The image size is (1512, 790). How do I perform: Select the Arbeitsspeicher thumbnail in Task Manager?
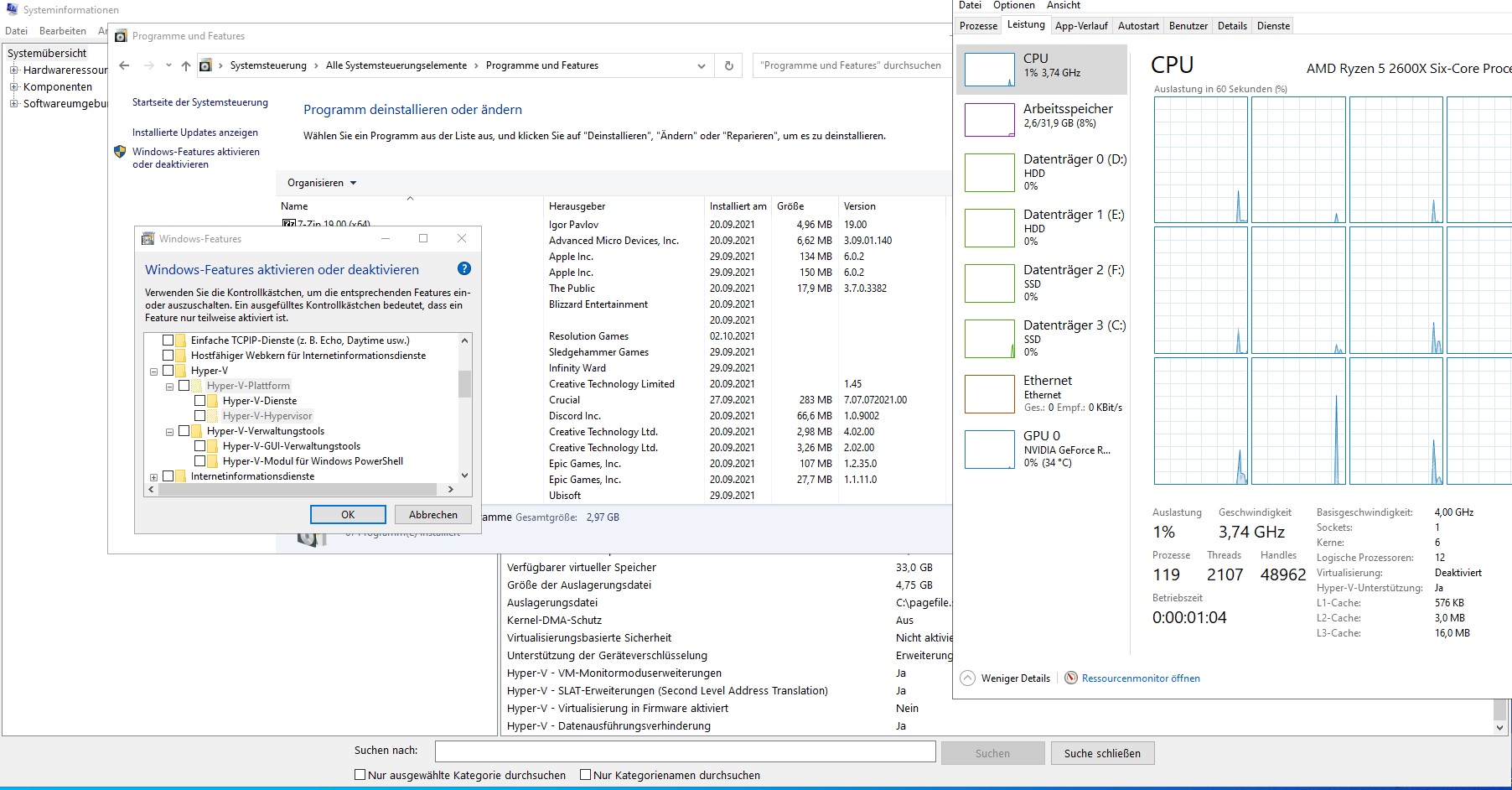point(990,120)
